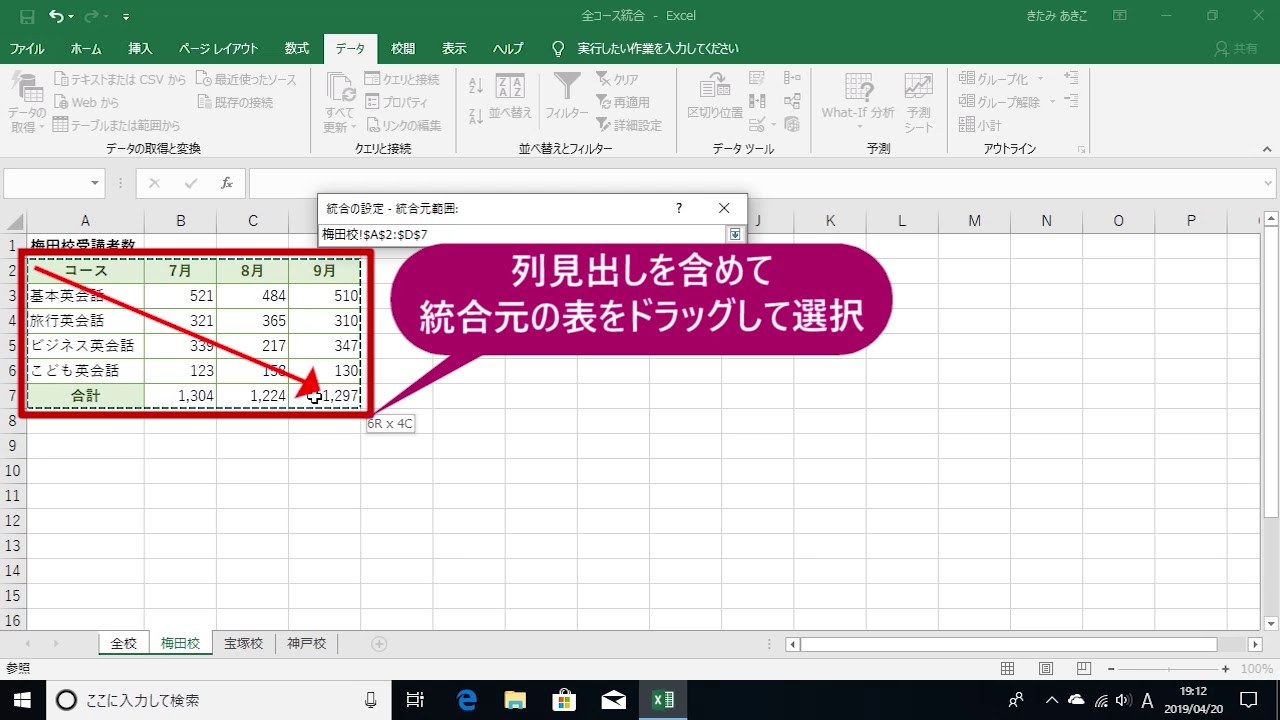Click the fx insert function icon
1280x720 pixels.
click(227, 184)
